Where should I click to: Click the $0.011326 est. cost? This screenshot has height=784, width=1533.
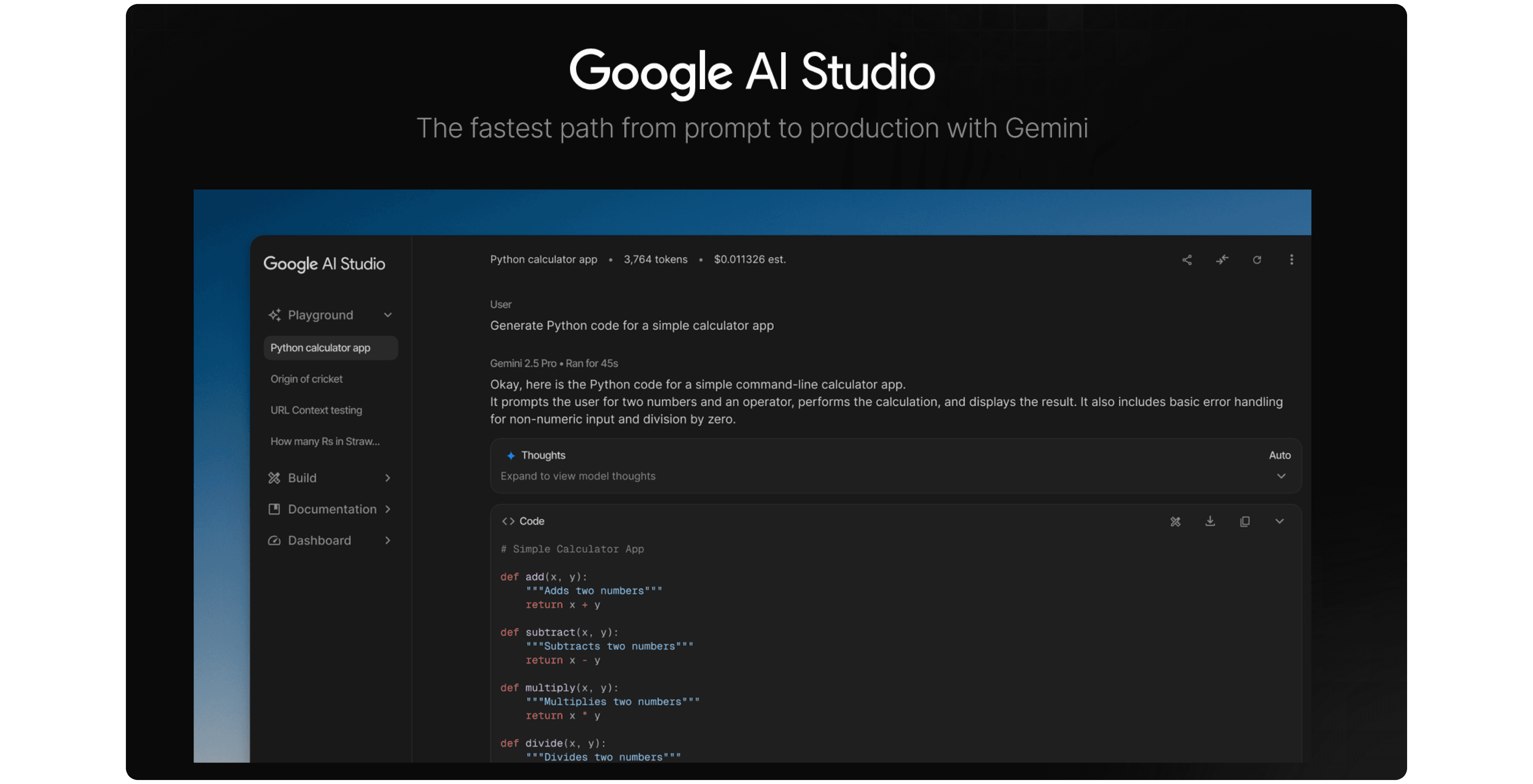tap(750, 260)
